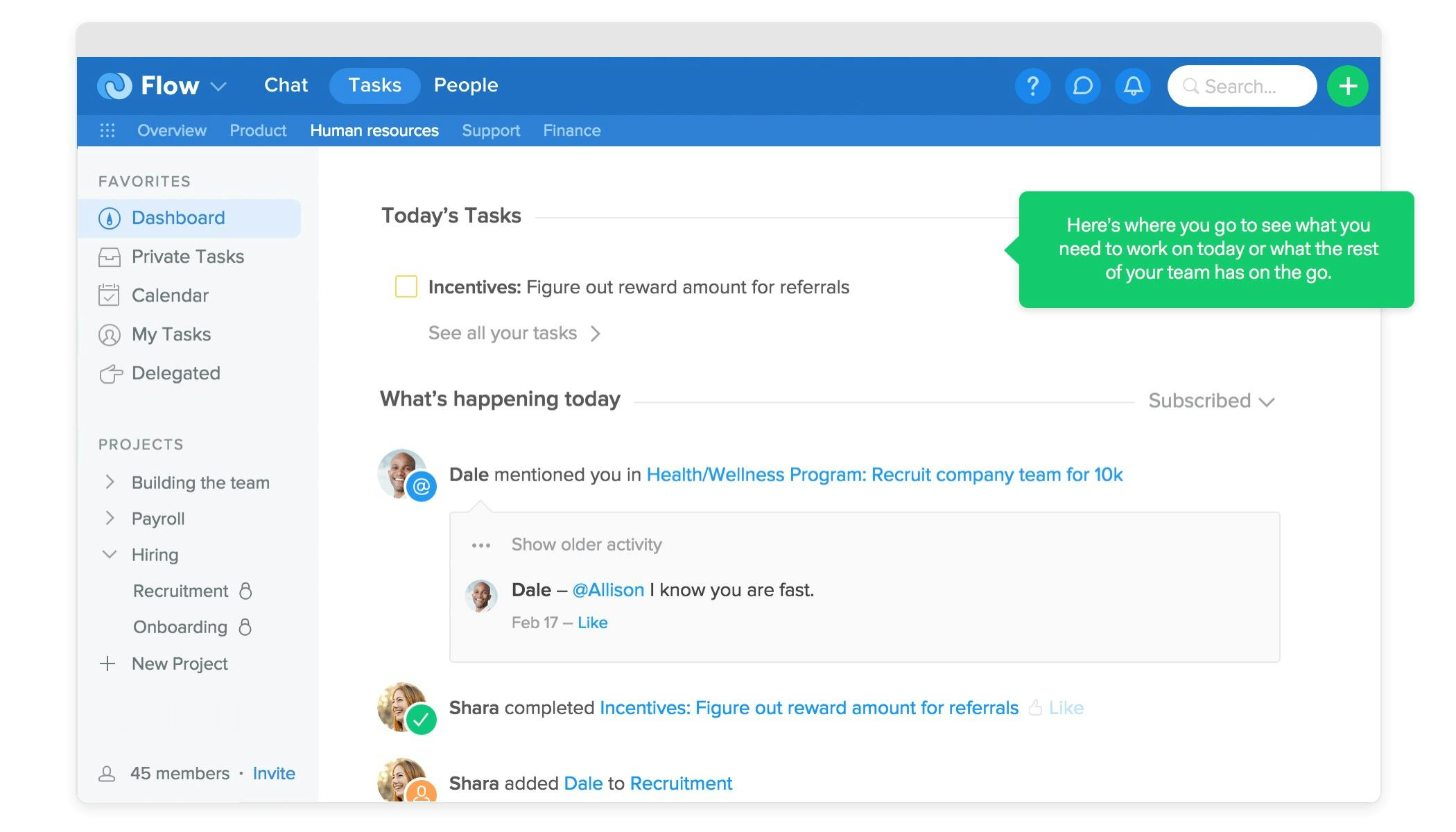Open the grid apps icon beside Overview
The width and height of the screenshot is (1456, 832).
click(107, 130)
